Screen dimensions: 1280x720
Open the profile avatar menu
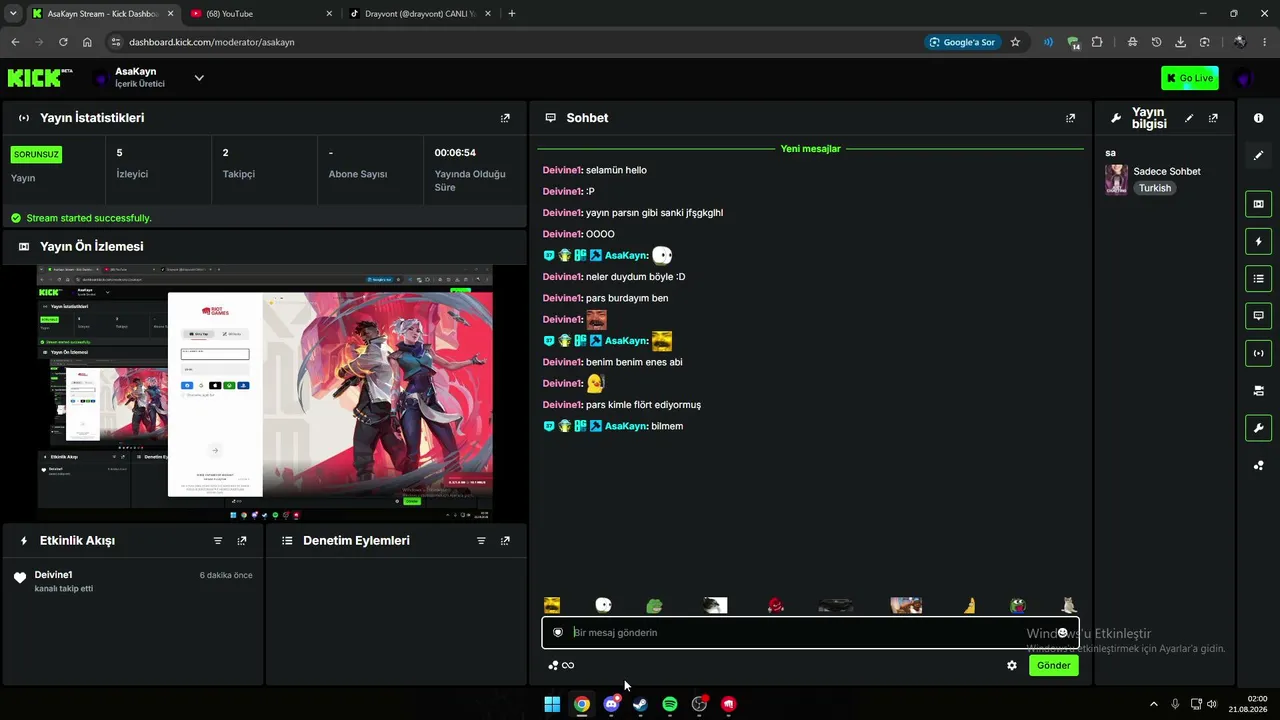[1243, 78]
